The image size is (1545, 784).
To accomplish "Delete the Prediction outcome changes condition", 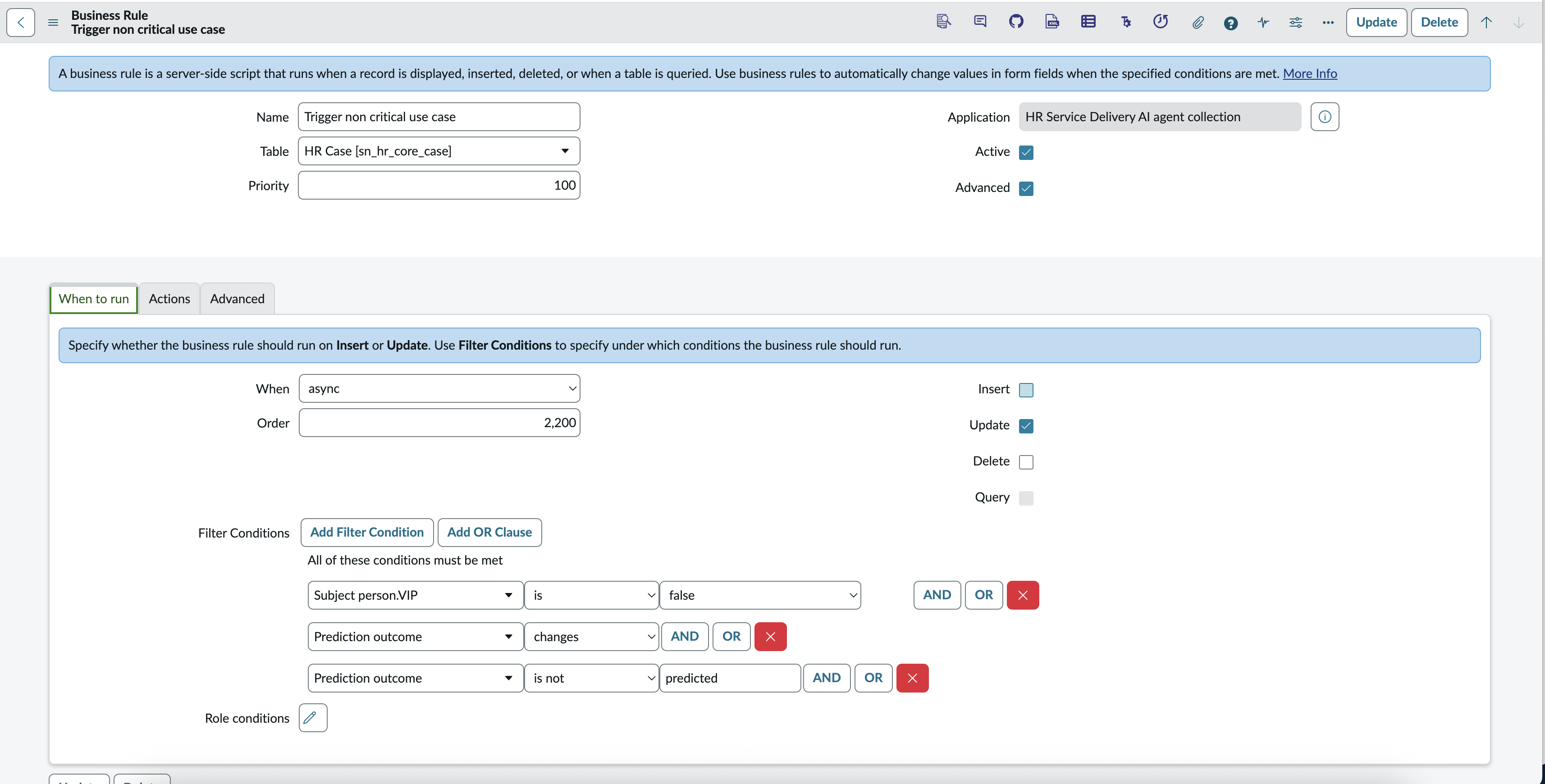I will tap(770, 636).
